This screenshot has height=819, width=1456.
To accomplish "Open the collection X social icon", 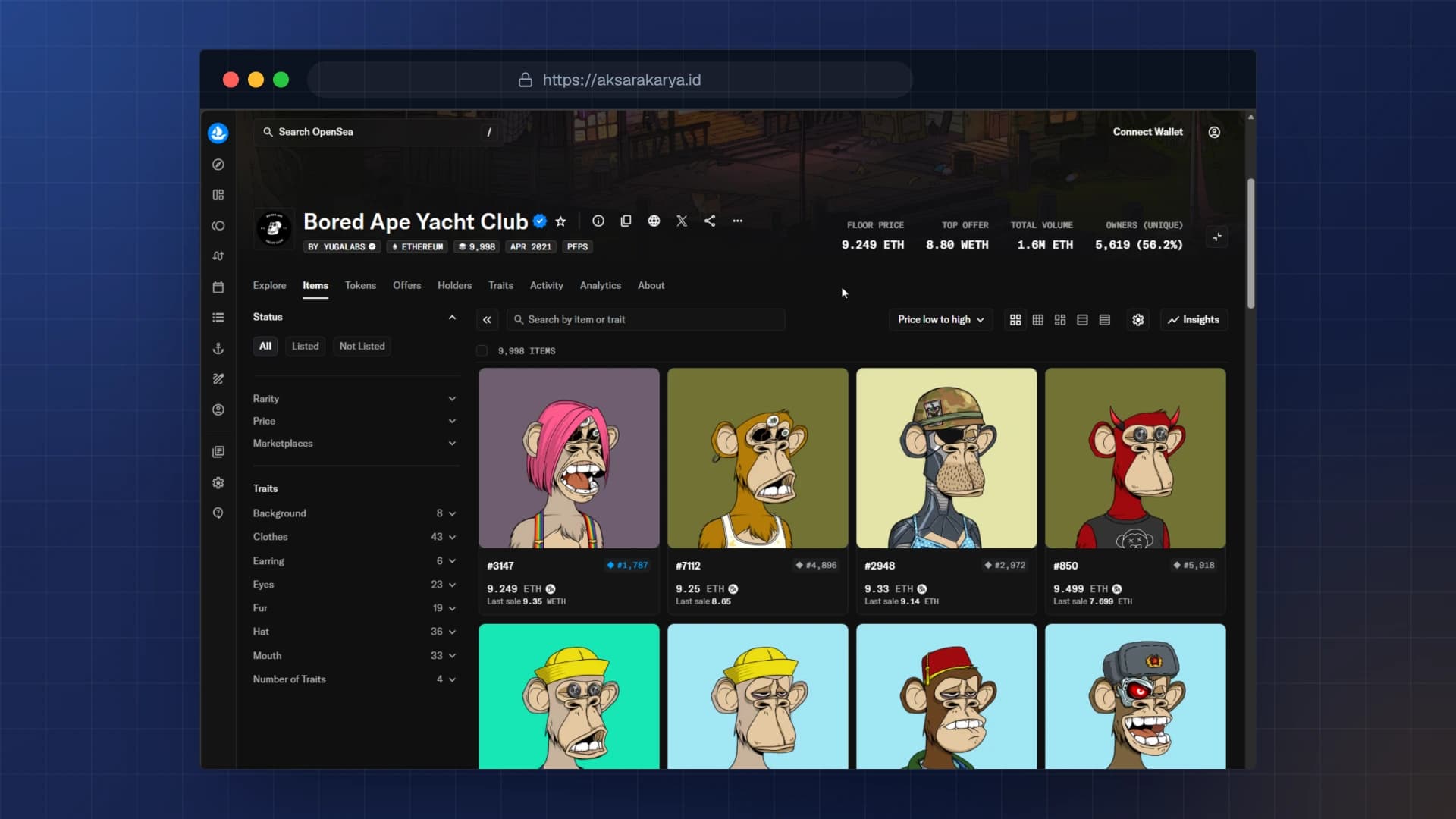I will 682,221.
